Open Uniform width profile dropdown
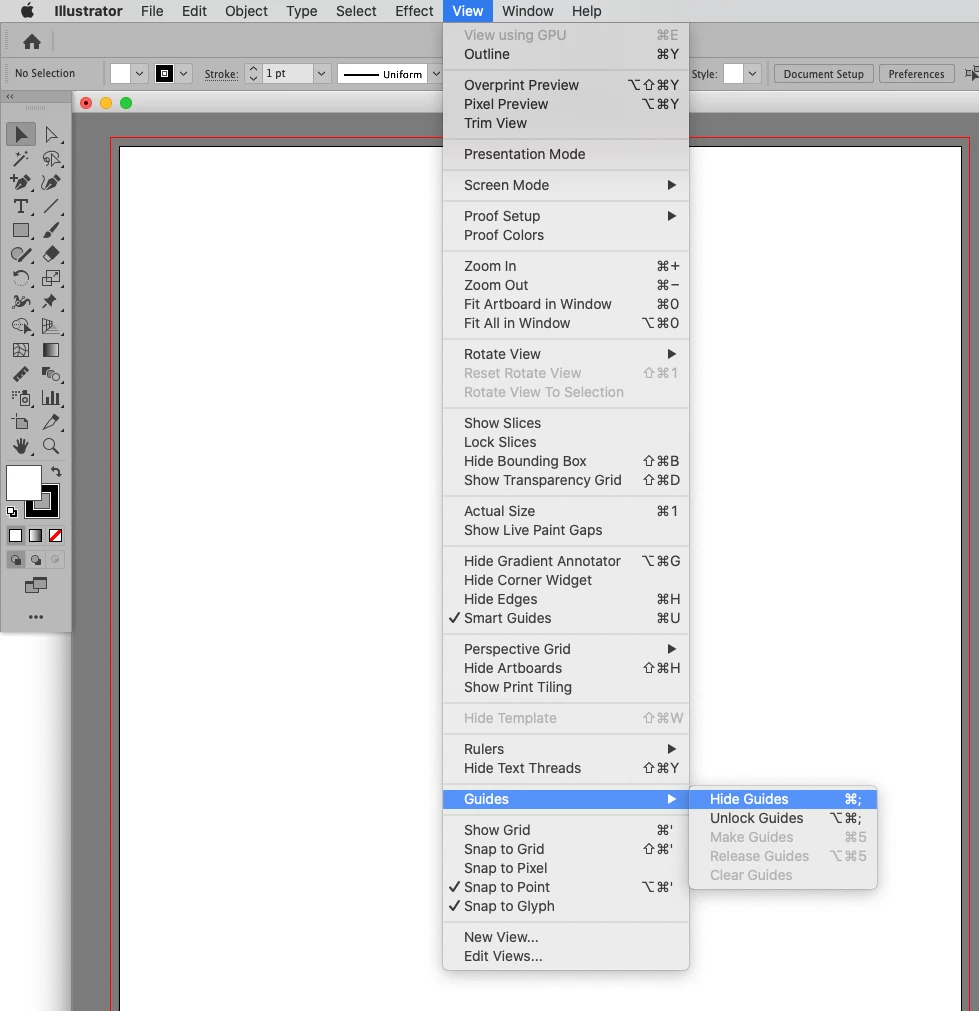The height and width of the screenshot is (1011, 979). [x=436, y=74]
